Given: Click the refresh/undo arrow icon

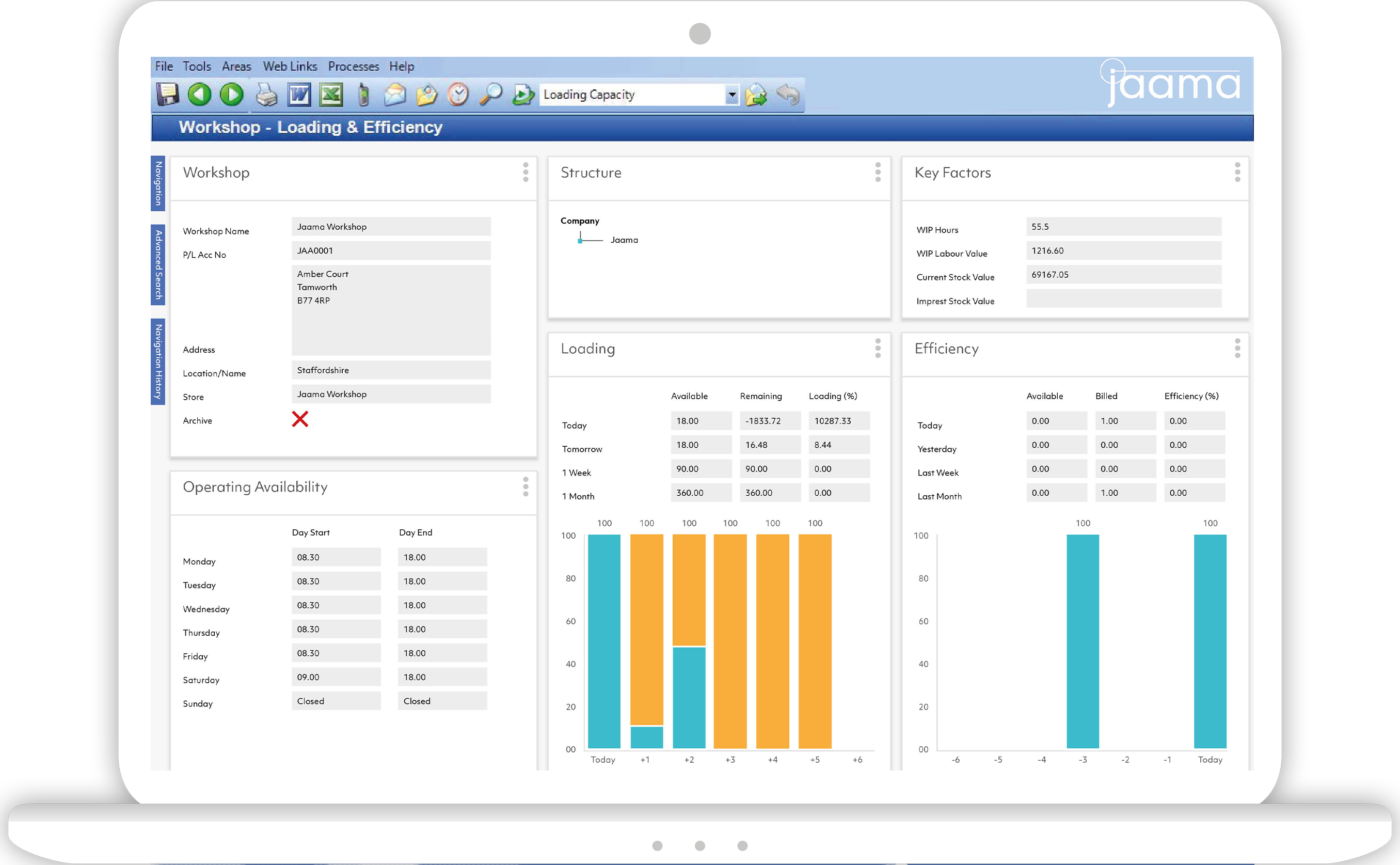Looking at the screenshot, I should pos(792,95).
